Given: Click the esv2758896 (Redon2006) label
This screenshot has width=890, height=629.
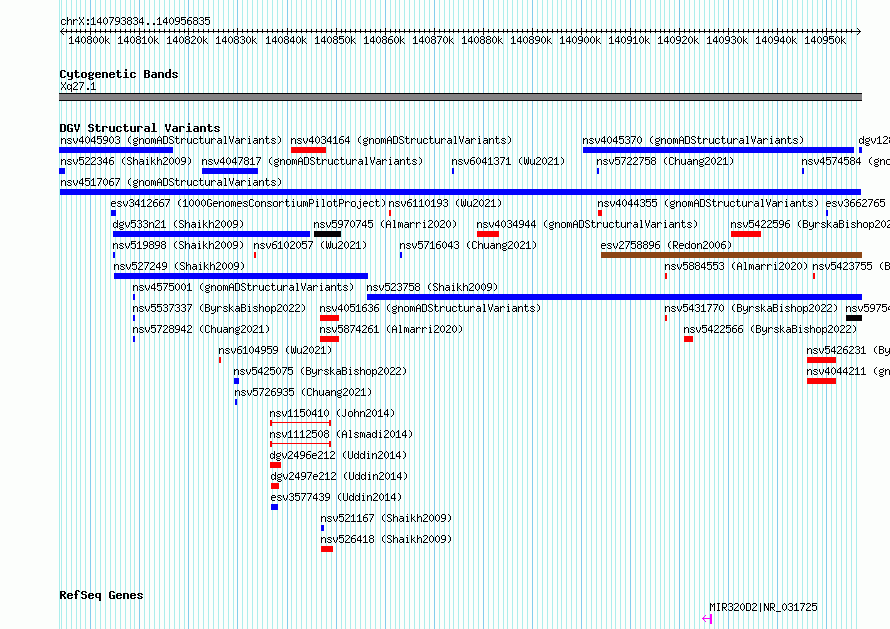Looking at the screenshot, I should 666,245.
